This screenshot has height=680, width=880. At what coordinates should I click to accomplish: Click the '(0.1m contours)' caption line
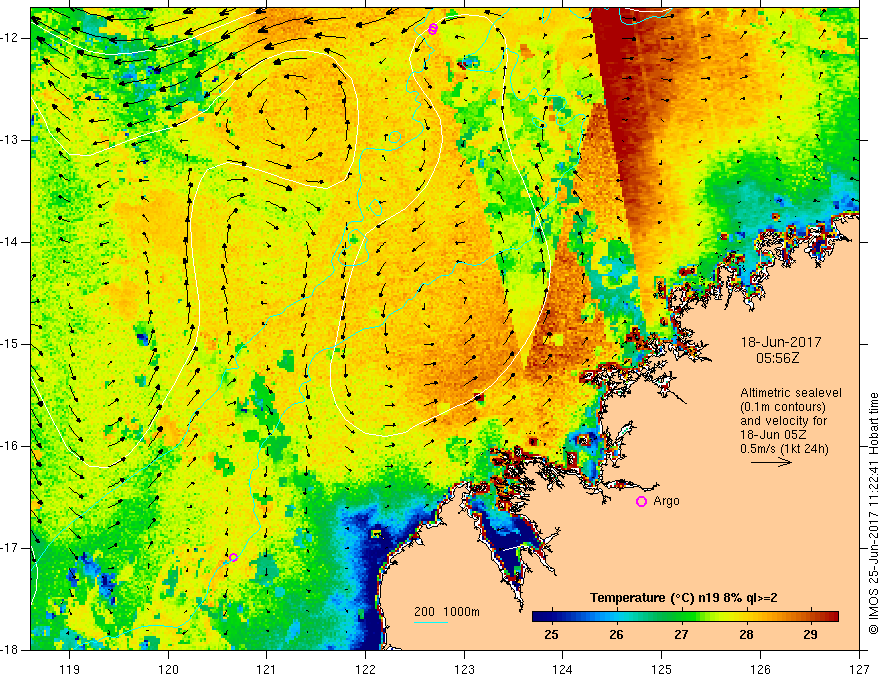click(x=783, y=407)
